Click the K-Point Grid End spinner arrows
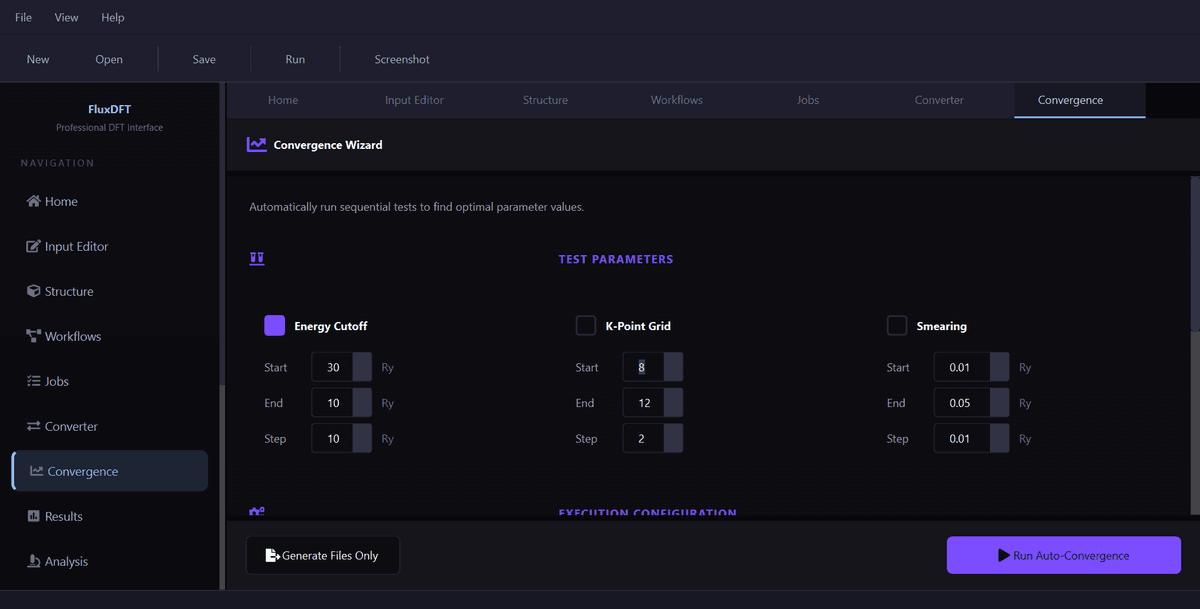The height and width of the screenshot is (609, 1200). [x=673, y=403]
